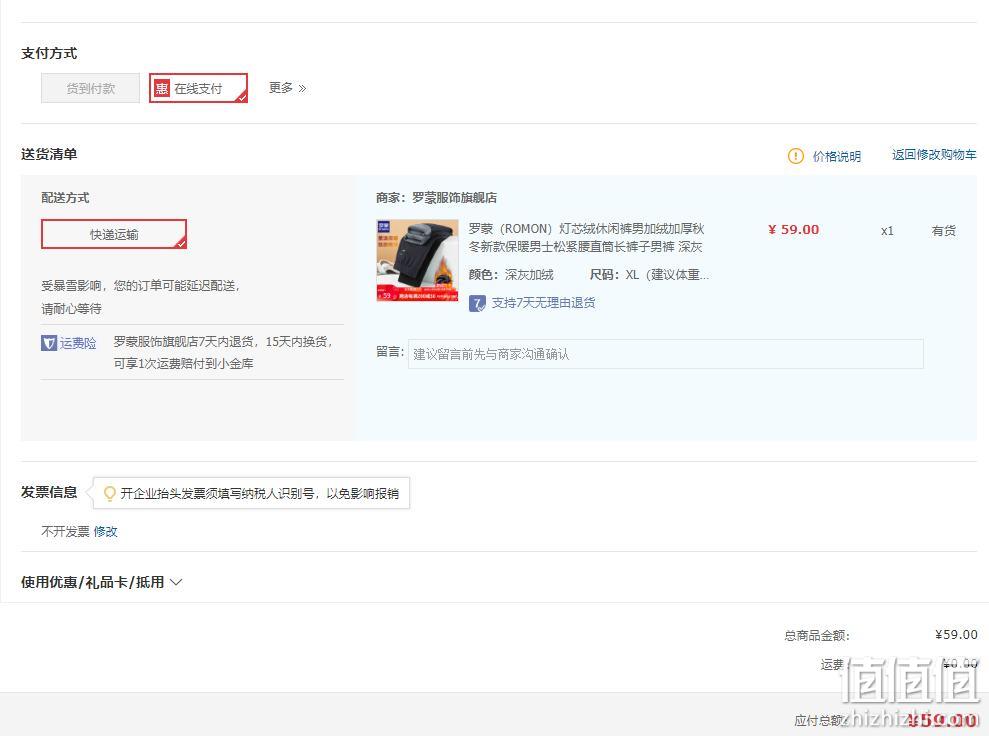Click the 商家: 罗蒙服饰旗舰店 merchant name

click(x=436, y=197)
